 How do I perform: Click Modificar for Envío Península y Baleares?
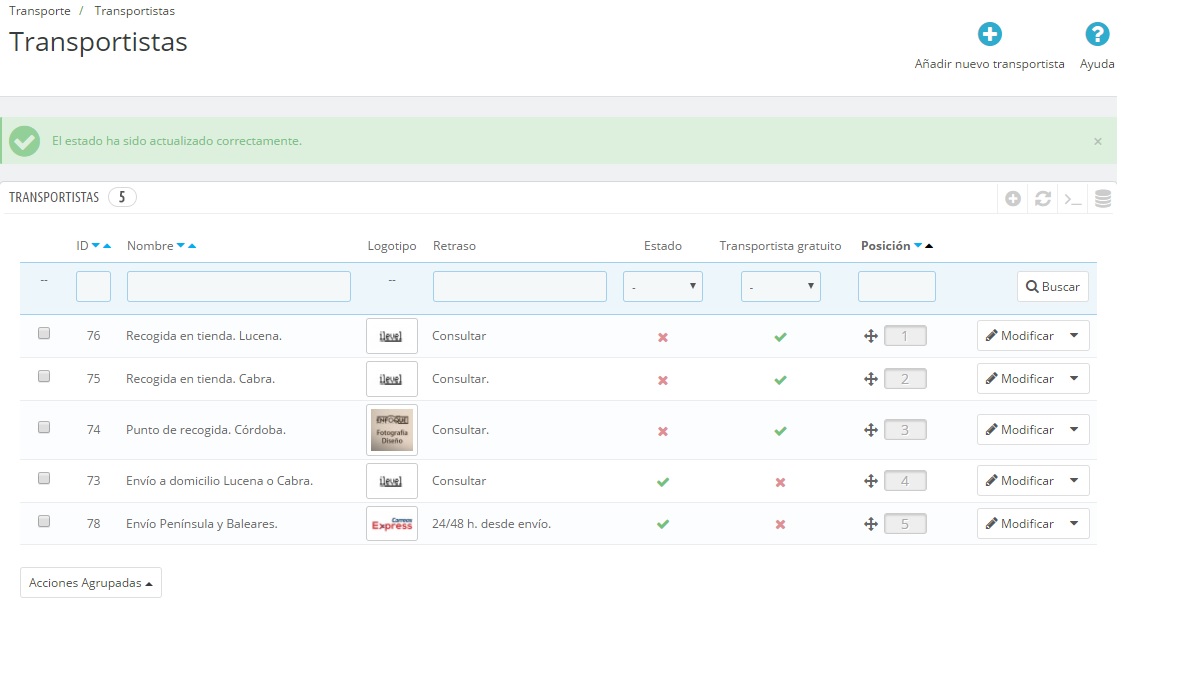[1019, 524]
